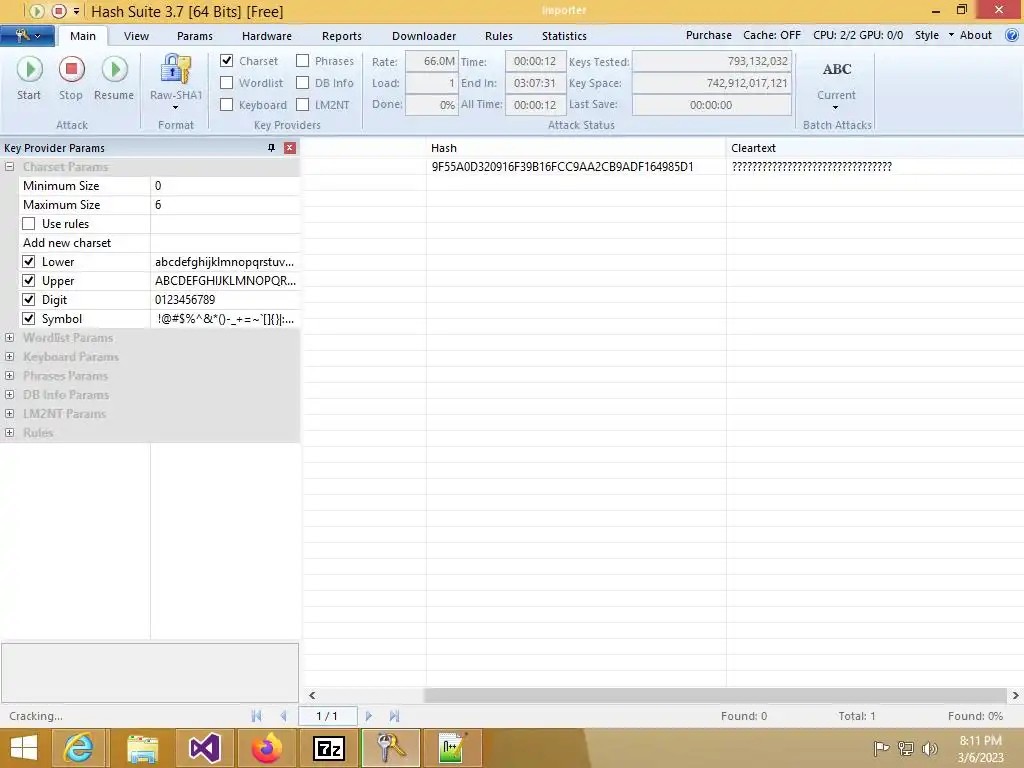Open the Rules ribbon tab
The image size is (1024, 768).
tap(499, 36)
